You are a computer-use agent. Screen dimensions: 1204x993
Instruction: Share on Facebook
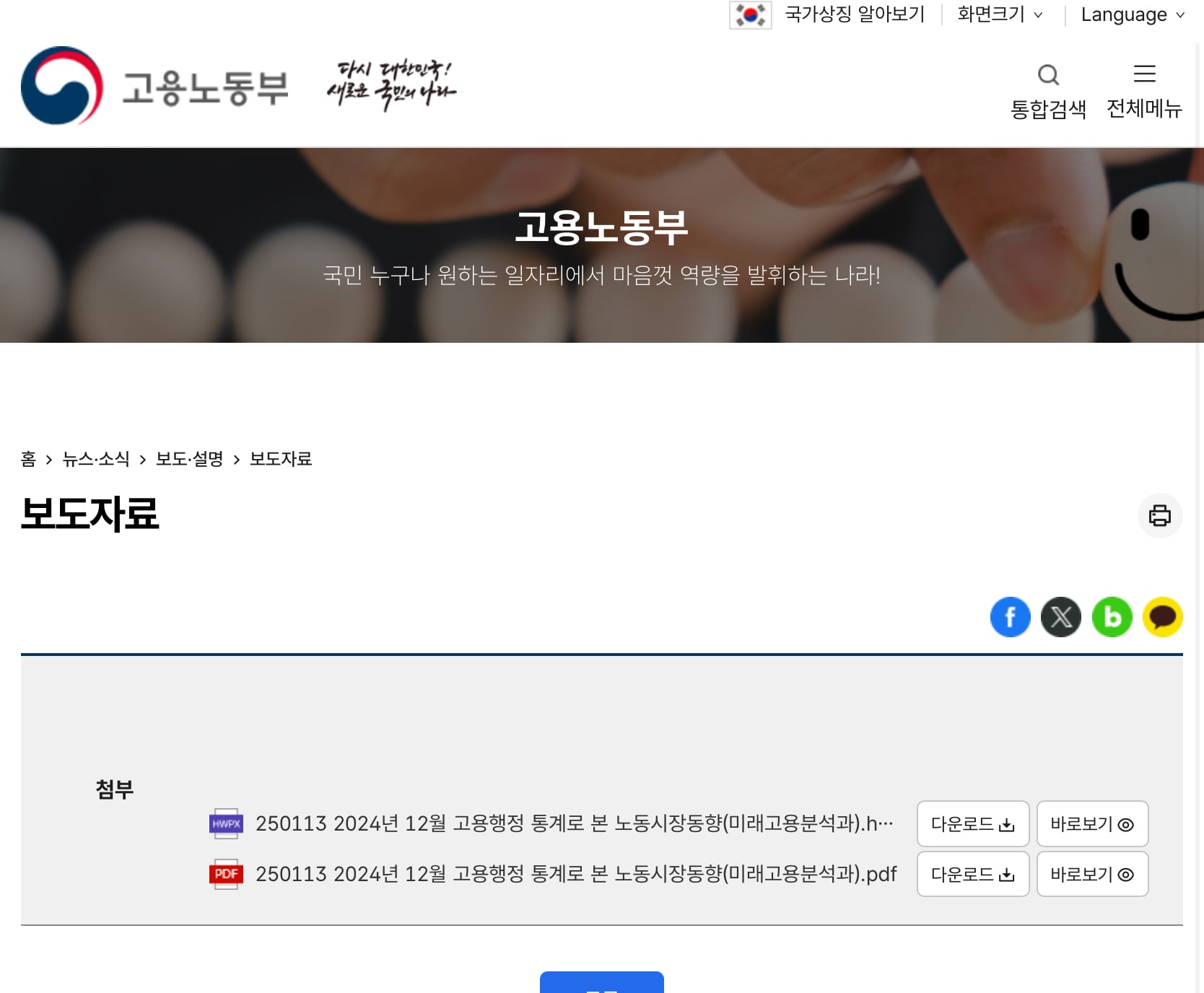pos(1010,617)
